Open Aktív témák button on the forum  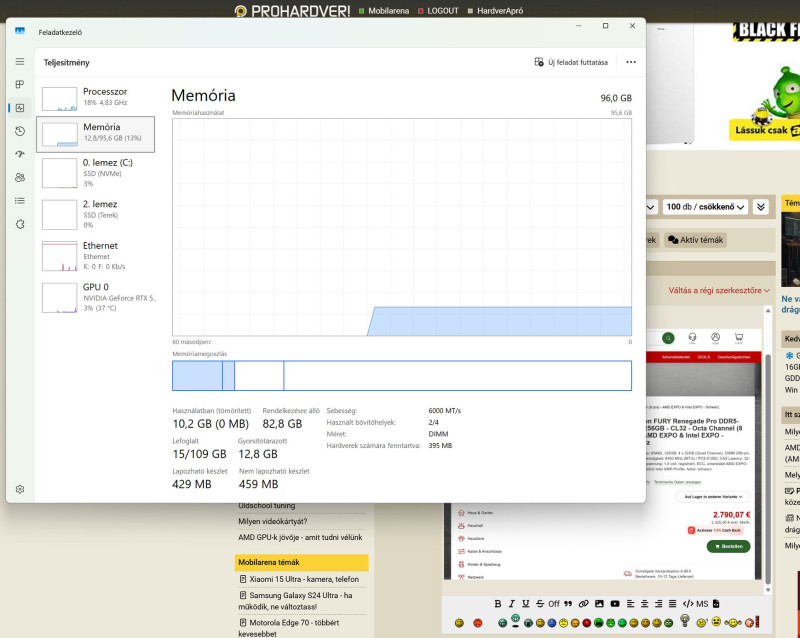(695, 240)
